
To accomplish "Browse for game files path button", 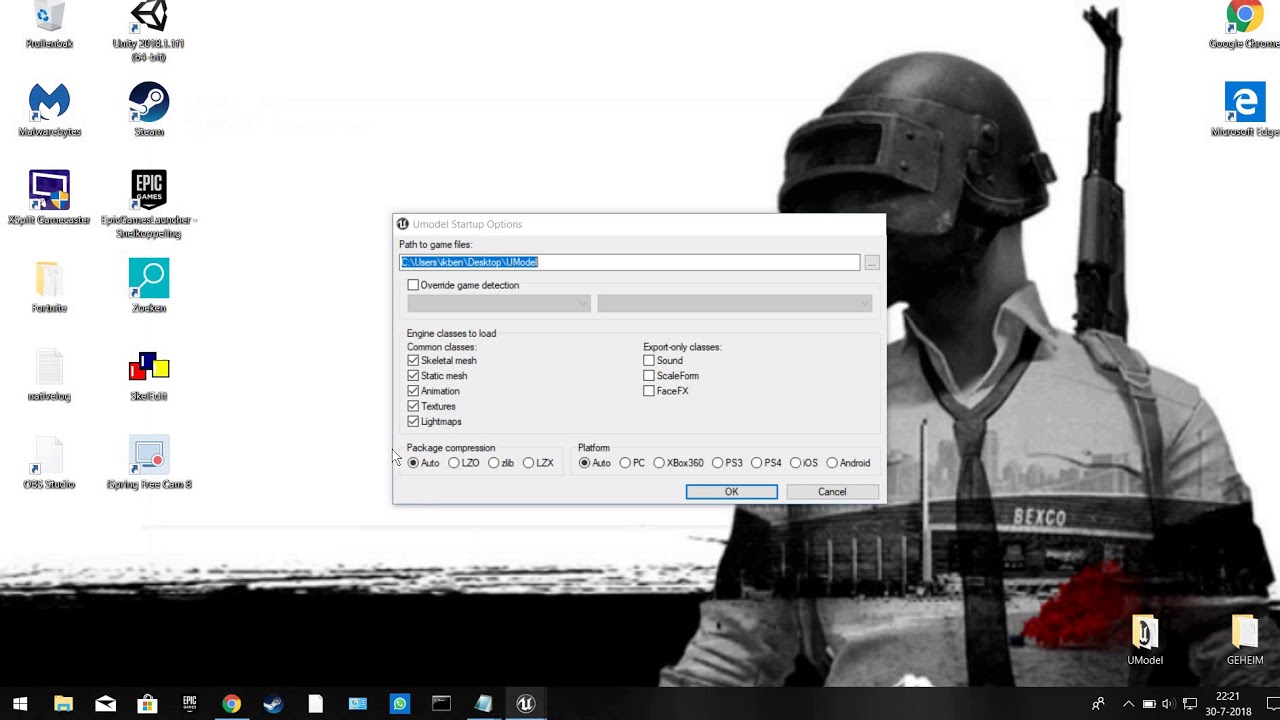I will pyautogui.click(x=872, y=262).
